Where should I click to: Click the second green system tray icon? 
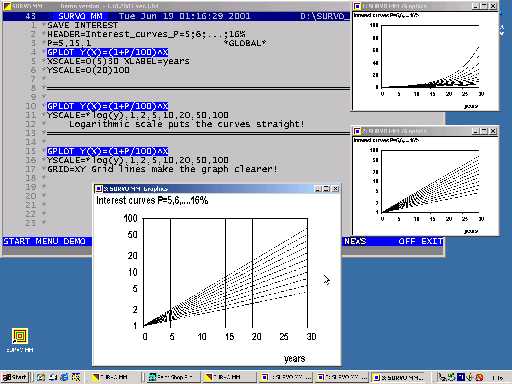click(451, 377)
